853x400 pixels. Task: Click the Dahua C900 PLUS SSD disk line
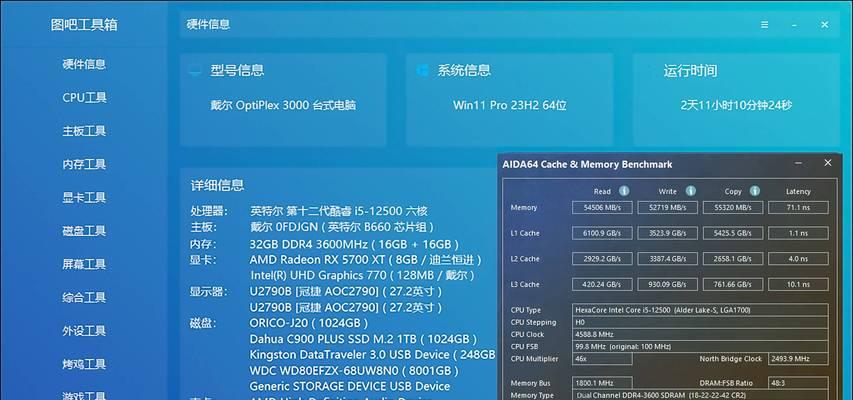click(363, 339)
